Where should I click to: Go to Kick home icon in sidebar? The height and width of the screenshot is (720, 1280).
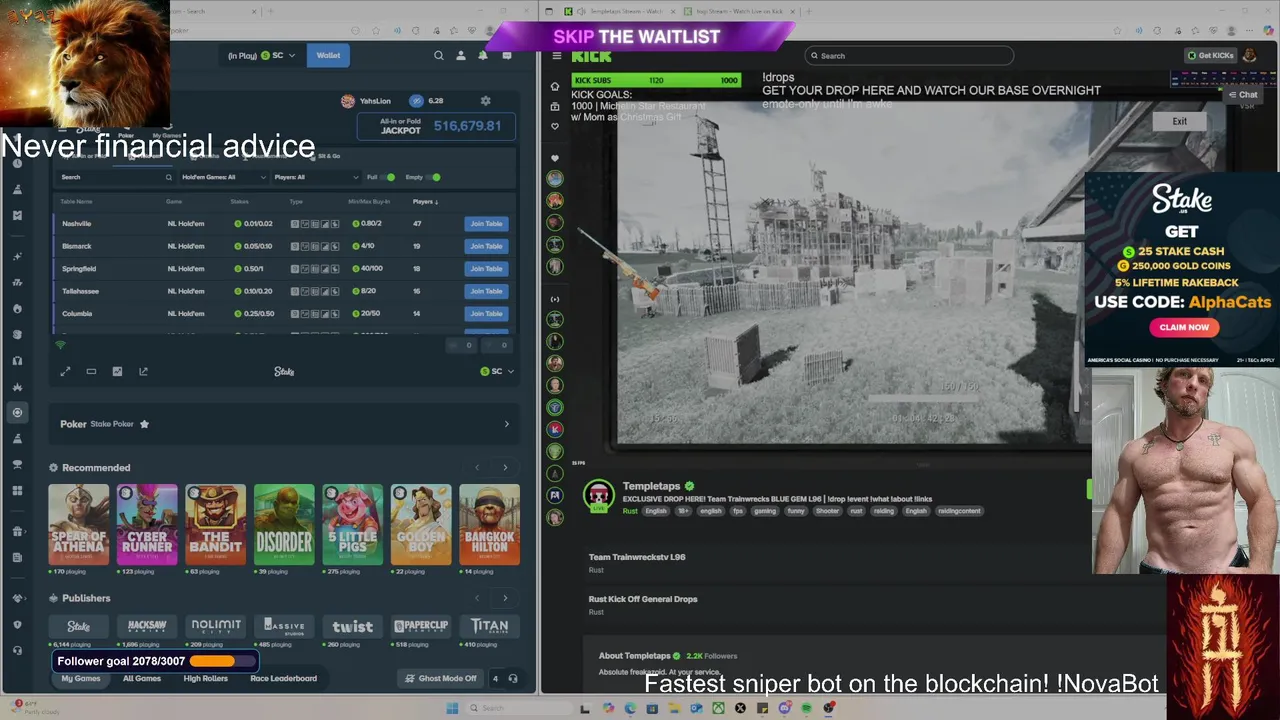[555, 86]
